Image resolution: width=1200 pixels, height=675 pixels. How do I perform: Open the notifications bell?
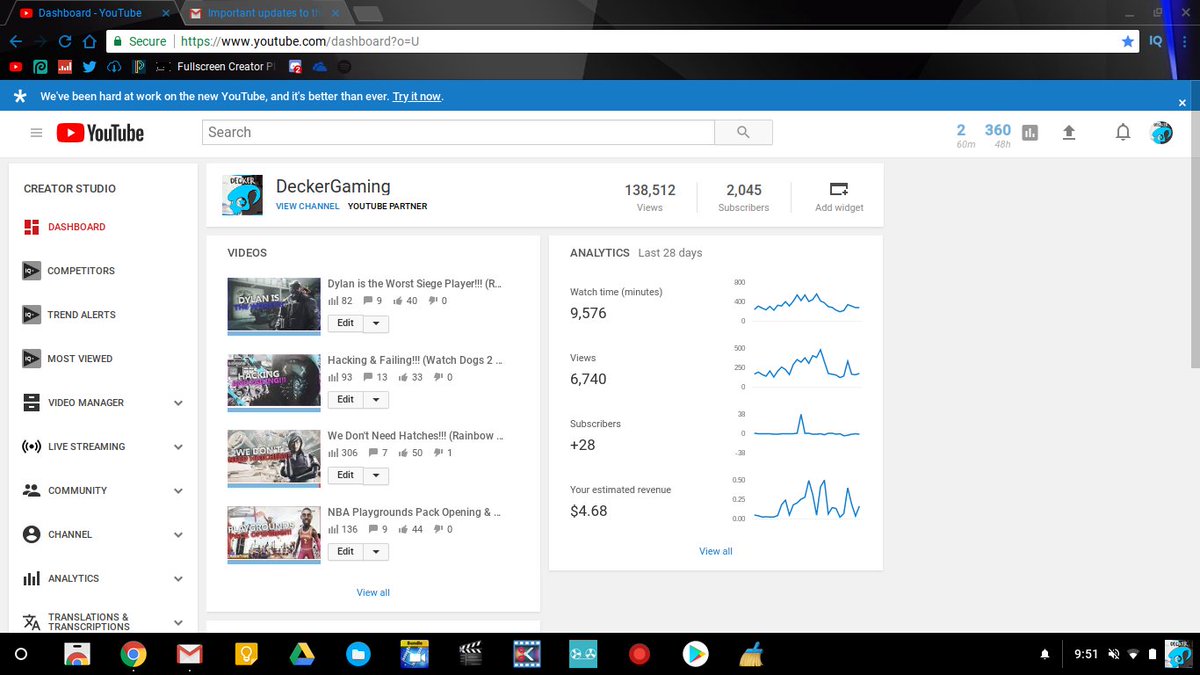pos(1123,132)
